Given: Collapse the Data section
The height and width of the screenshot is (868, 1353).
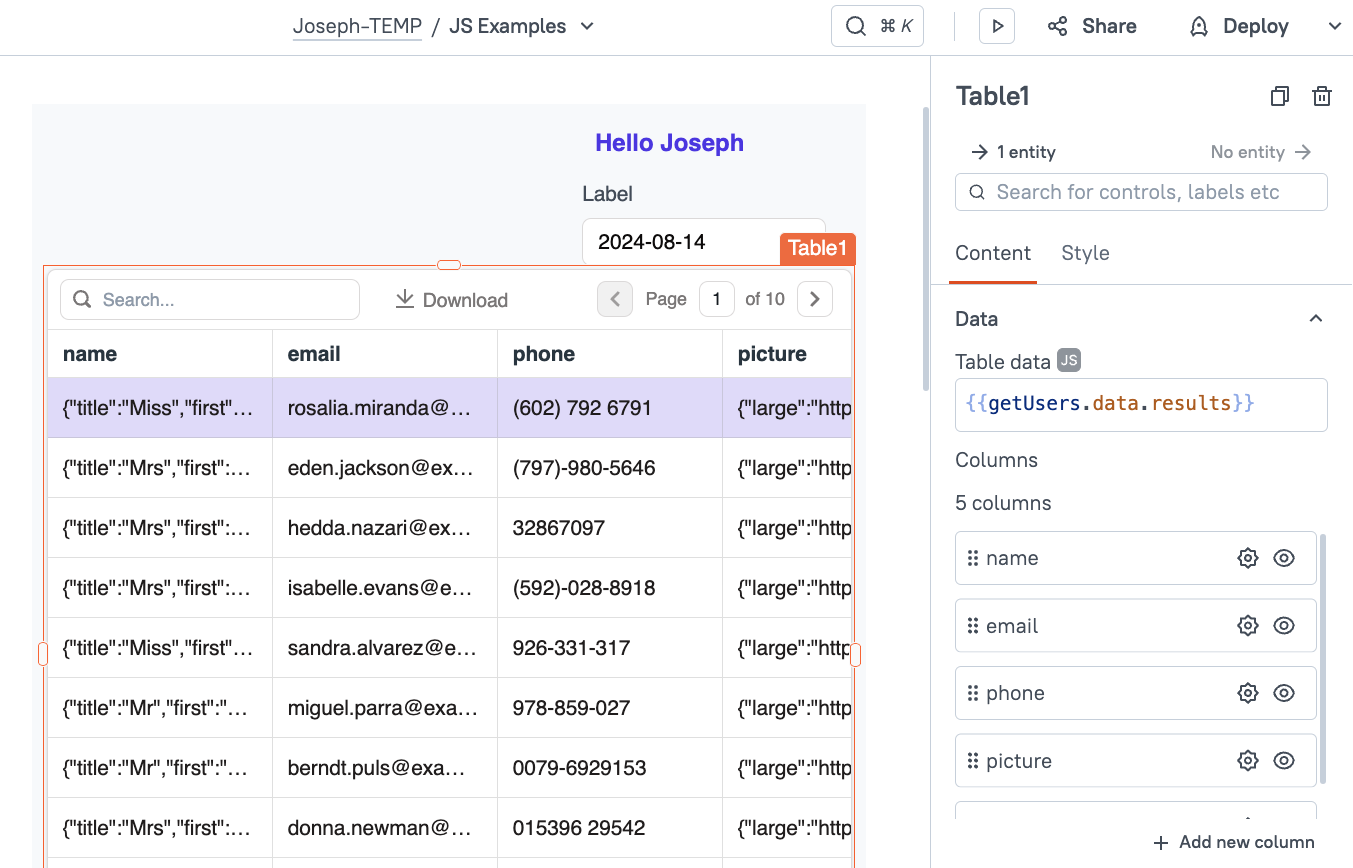Looking at the screenshot, I should (1315, 318).
